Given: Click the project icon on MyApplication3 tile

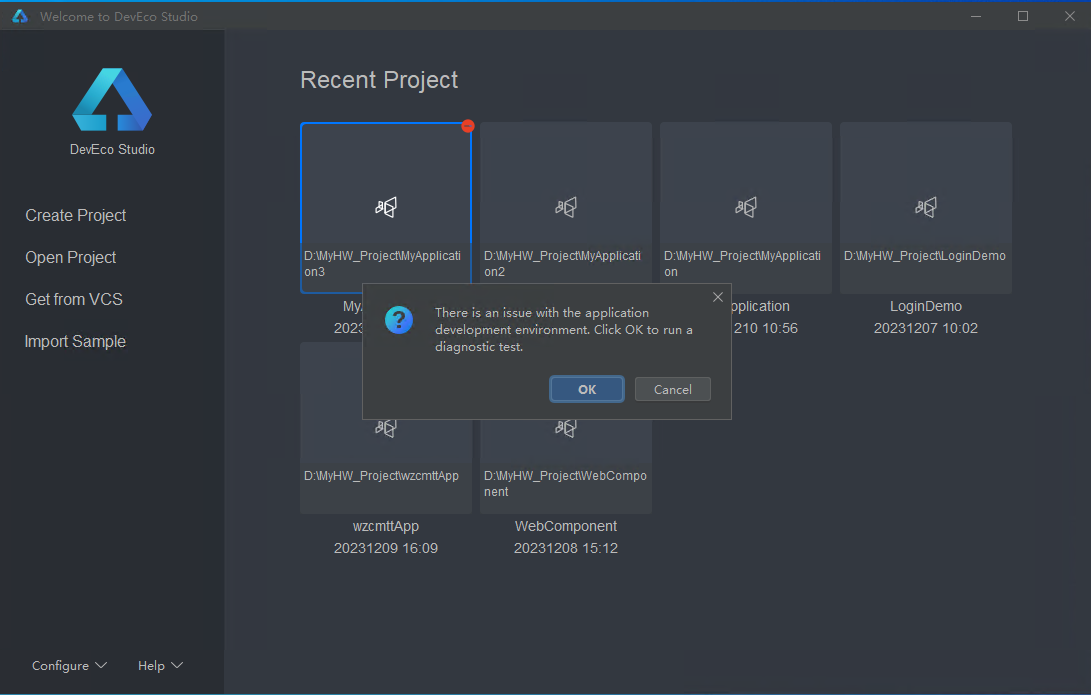Looking at the screenshot, I should [386, 207].
